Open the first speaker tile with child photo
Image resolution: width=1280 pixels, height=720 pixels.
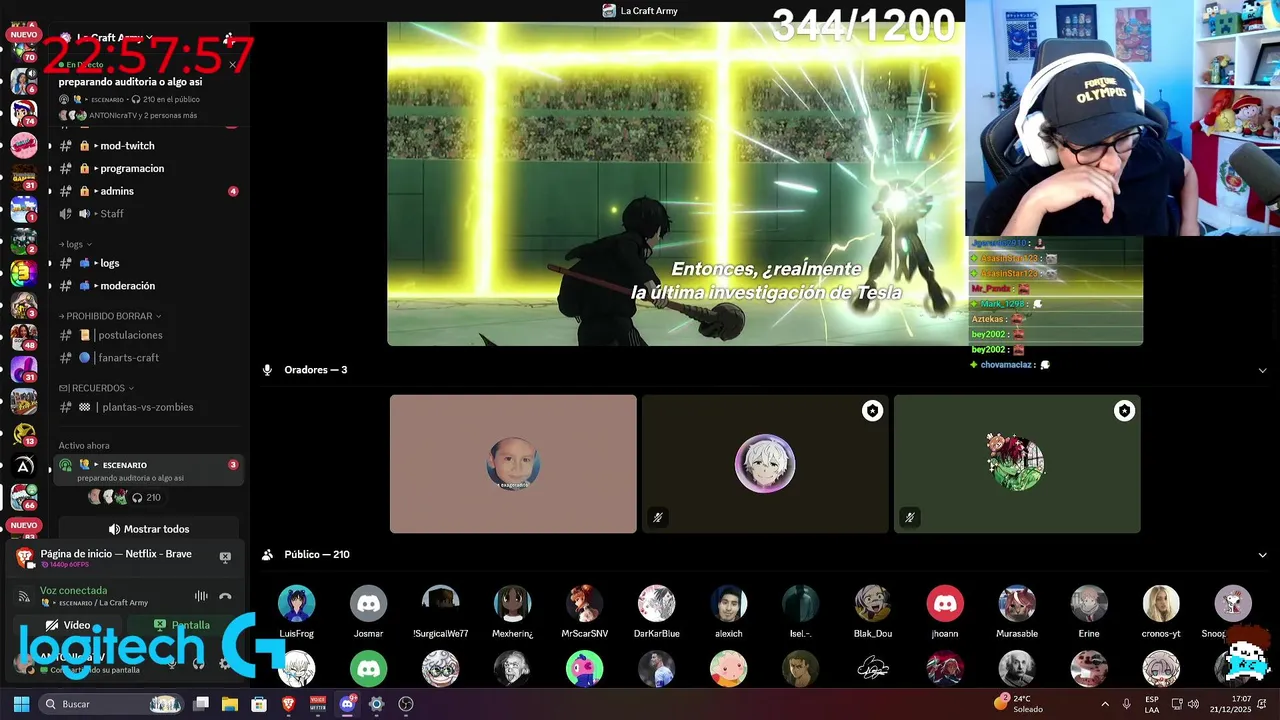pos(513,464)
